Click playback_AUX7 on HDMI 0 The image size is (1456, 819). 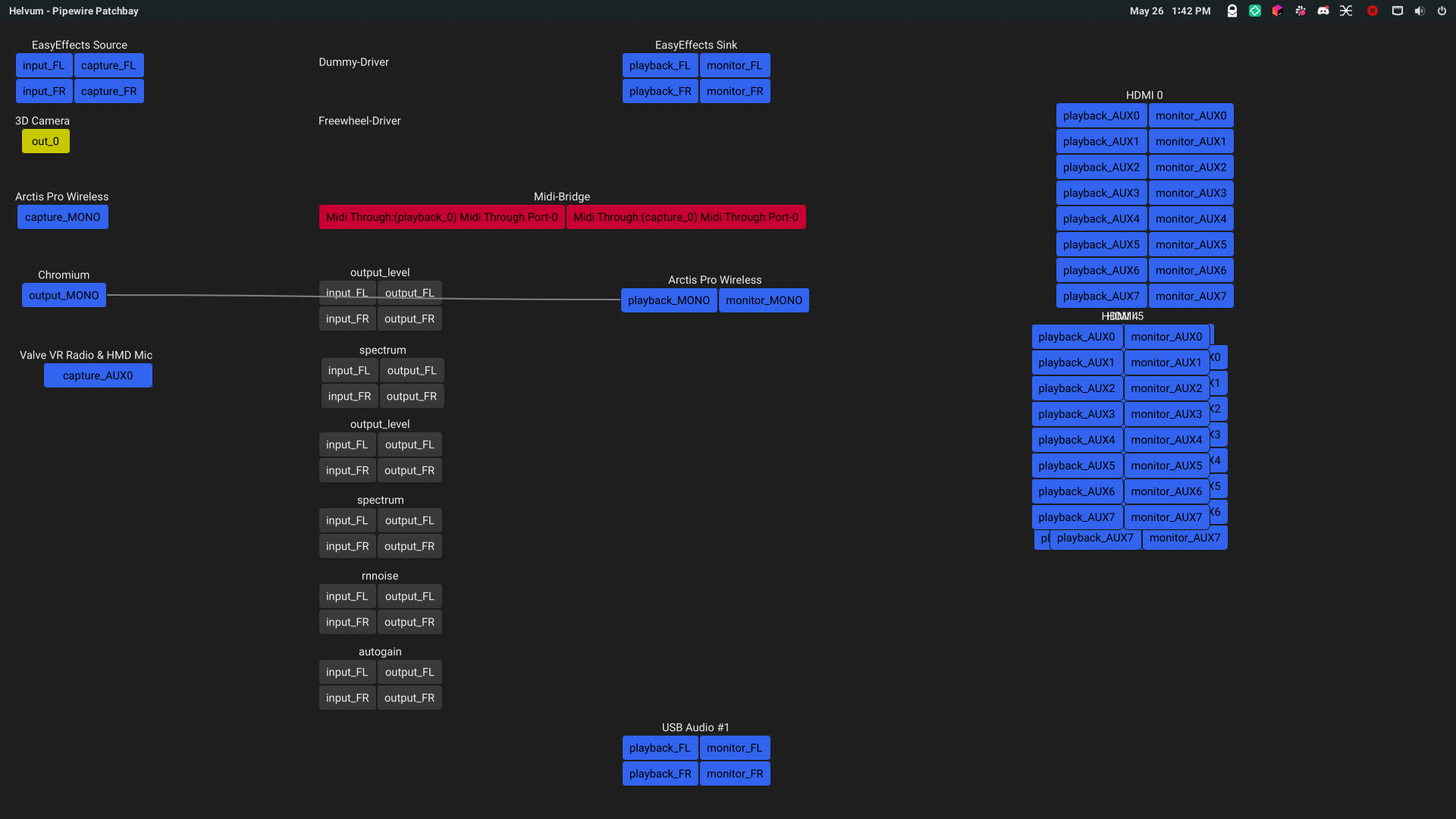(x=1101, y=296)
